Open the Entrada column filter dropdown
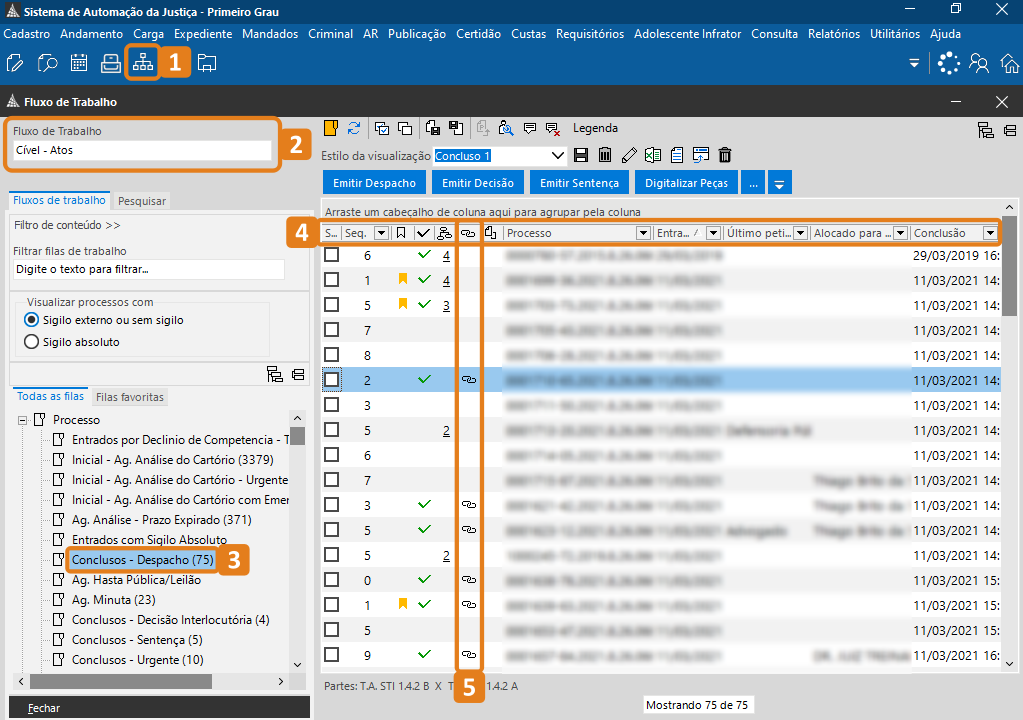Image resolution: width=1023 pixels, height=720 pixels. (x=713, y=233)
